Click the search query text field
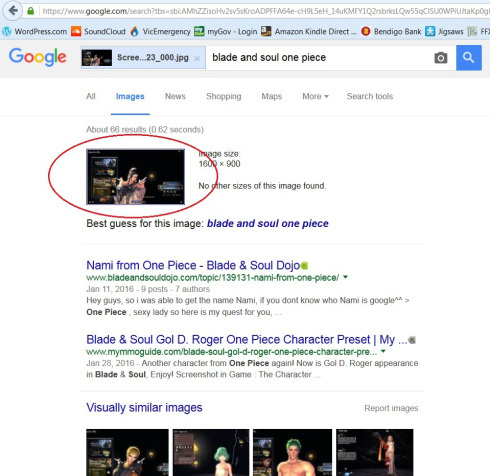Screen dimensions: 490x476 318,58
